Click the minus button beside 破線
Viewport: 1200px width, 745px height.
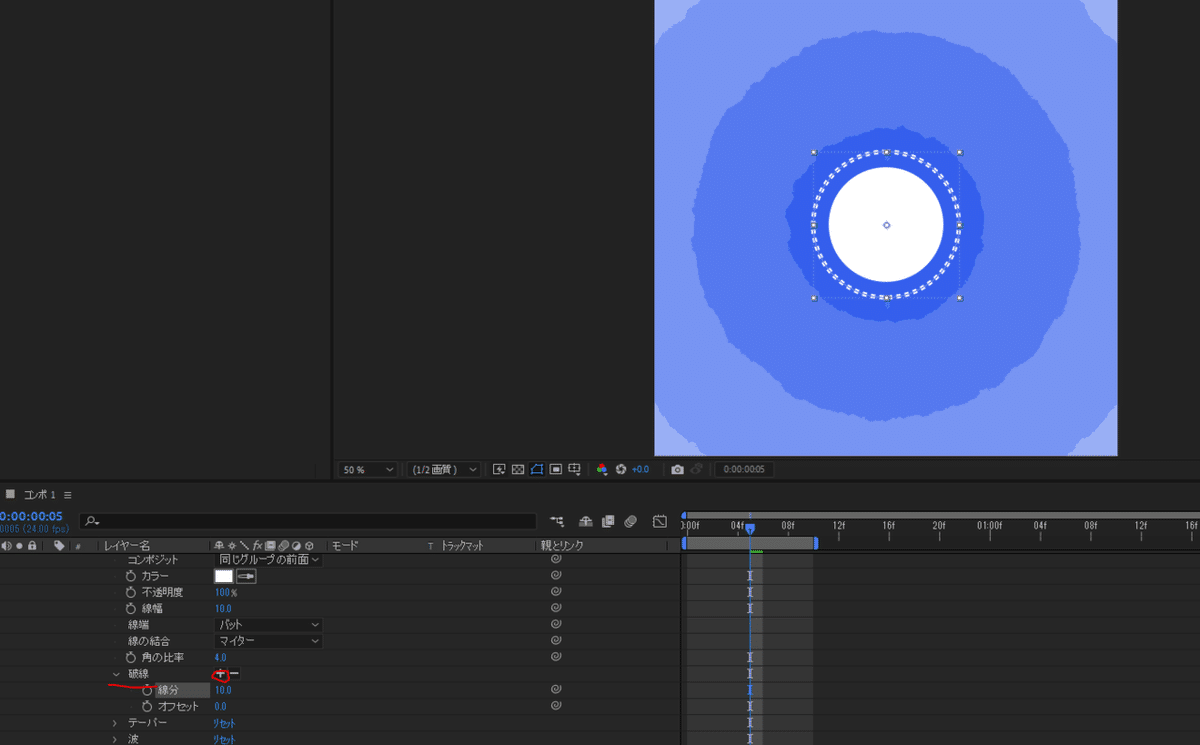point(235,674)
